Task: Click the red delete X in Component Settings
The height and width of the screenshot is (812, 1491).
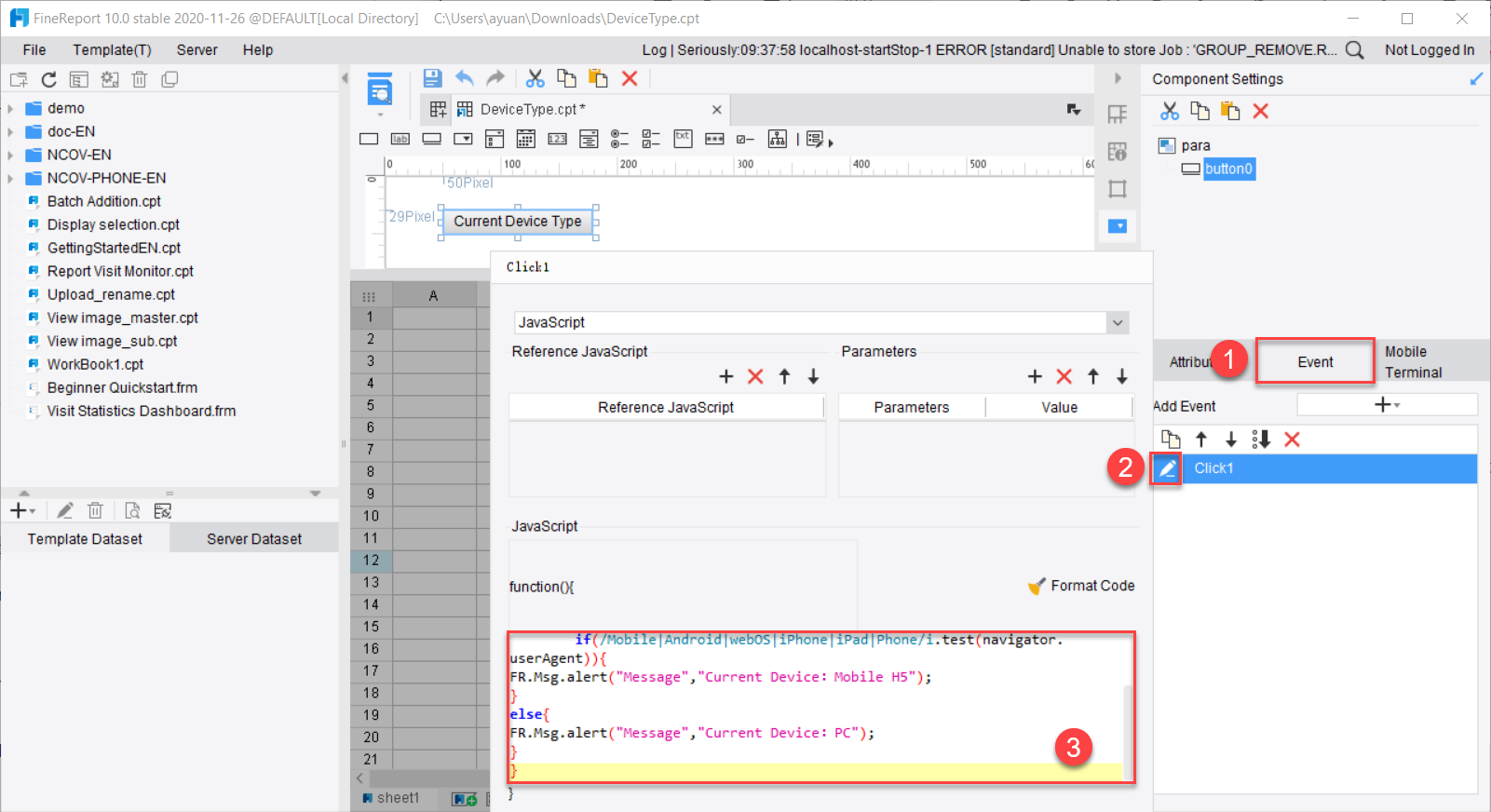Action: coord(1261,112)
